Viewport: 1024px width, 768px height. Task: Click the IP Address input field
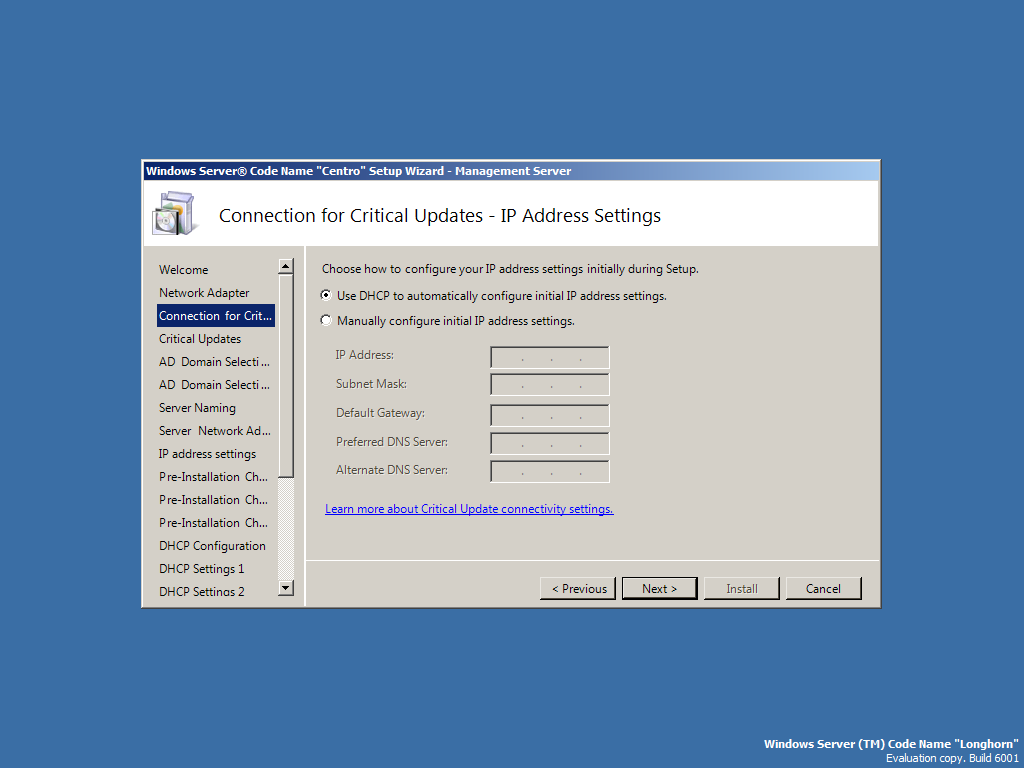click(549, 358)
